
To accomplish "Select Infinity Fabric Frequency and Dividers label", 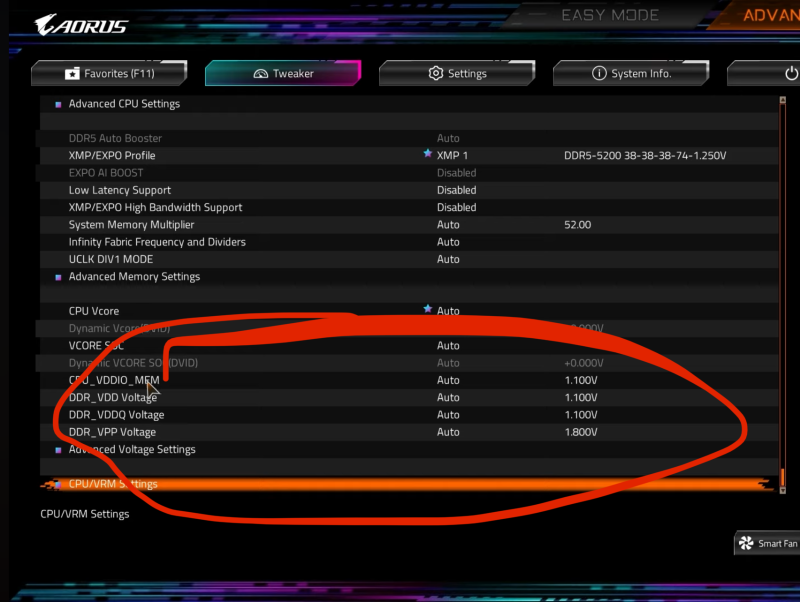I will [x=157, y=242].
